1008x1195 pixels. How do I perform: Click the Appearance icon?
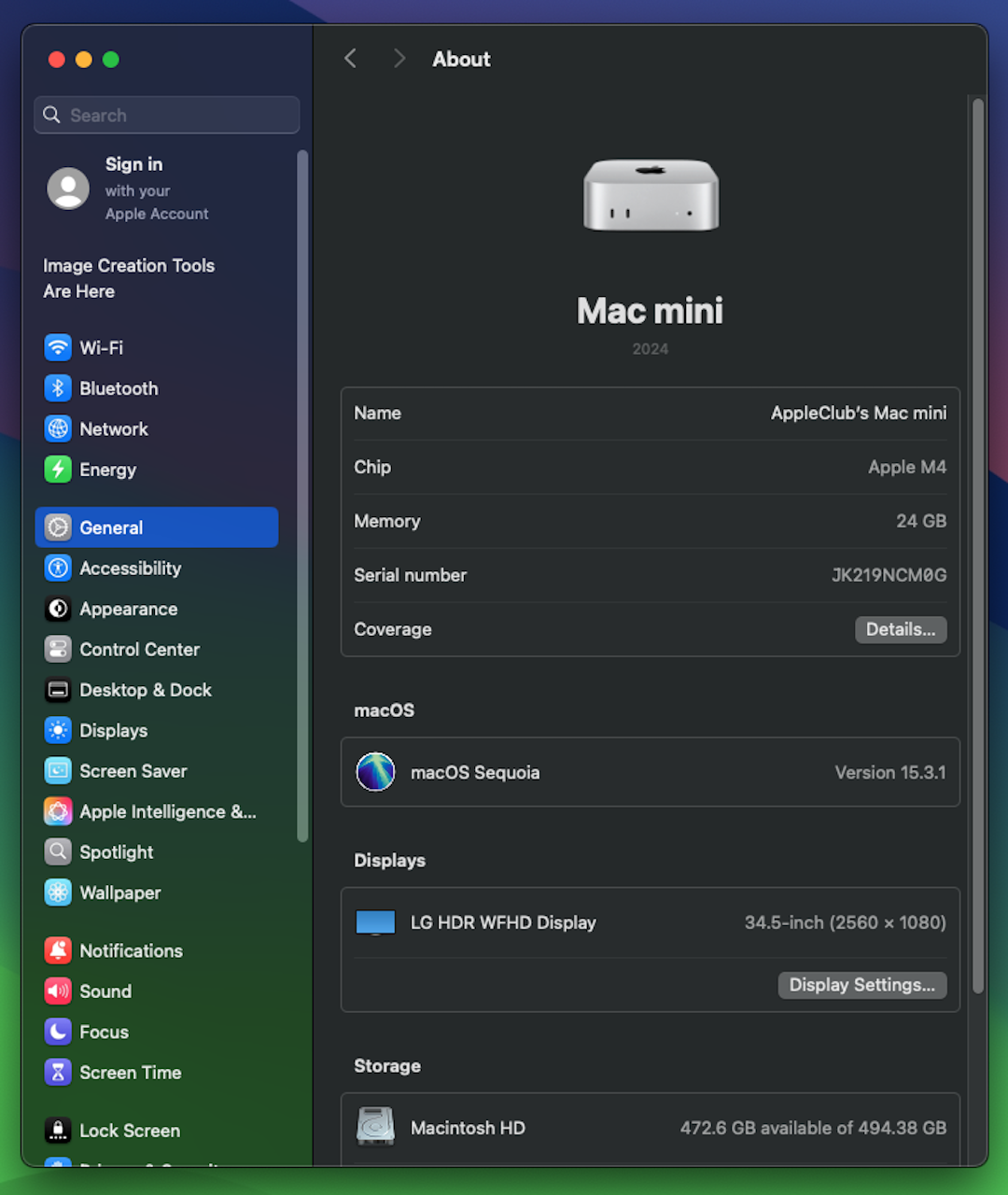tap(58, 609)
